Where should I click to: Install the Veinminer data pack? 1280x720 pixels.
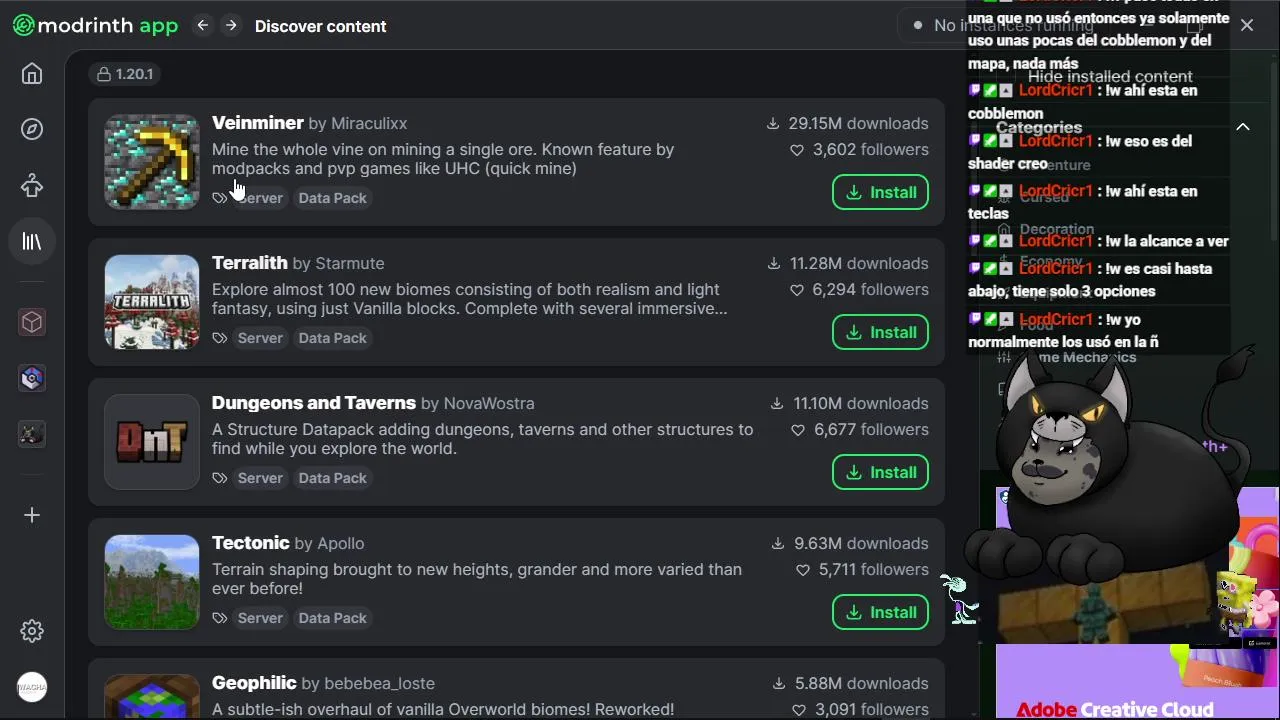pos(880,192)
